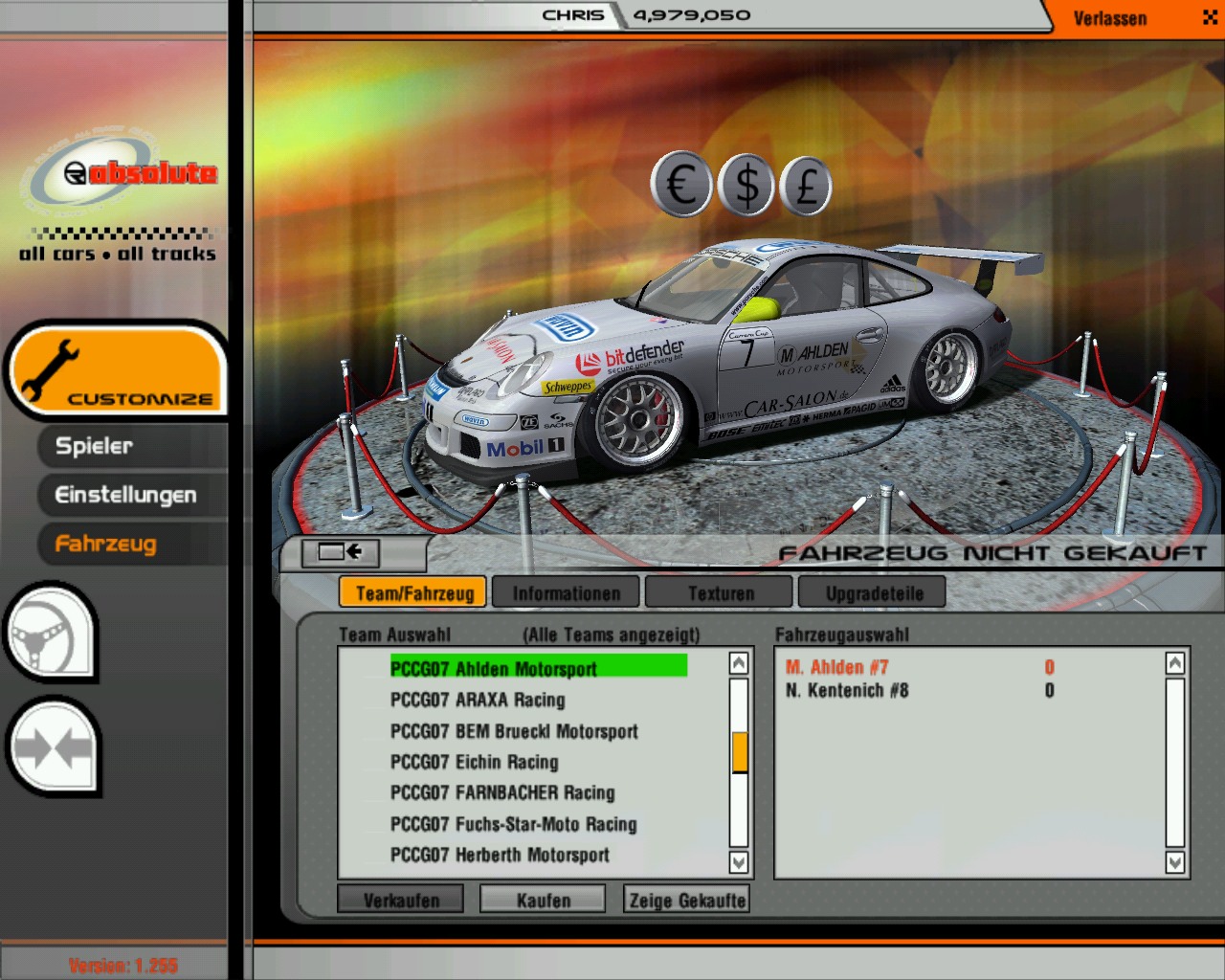Click vehicle list scroll down arrow

click(1175, 861)
